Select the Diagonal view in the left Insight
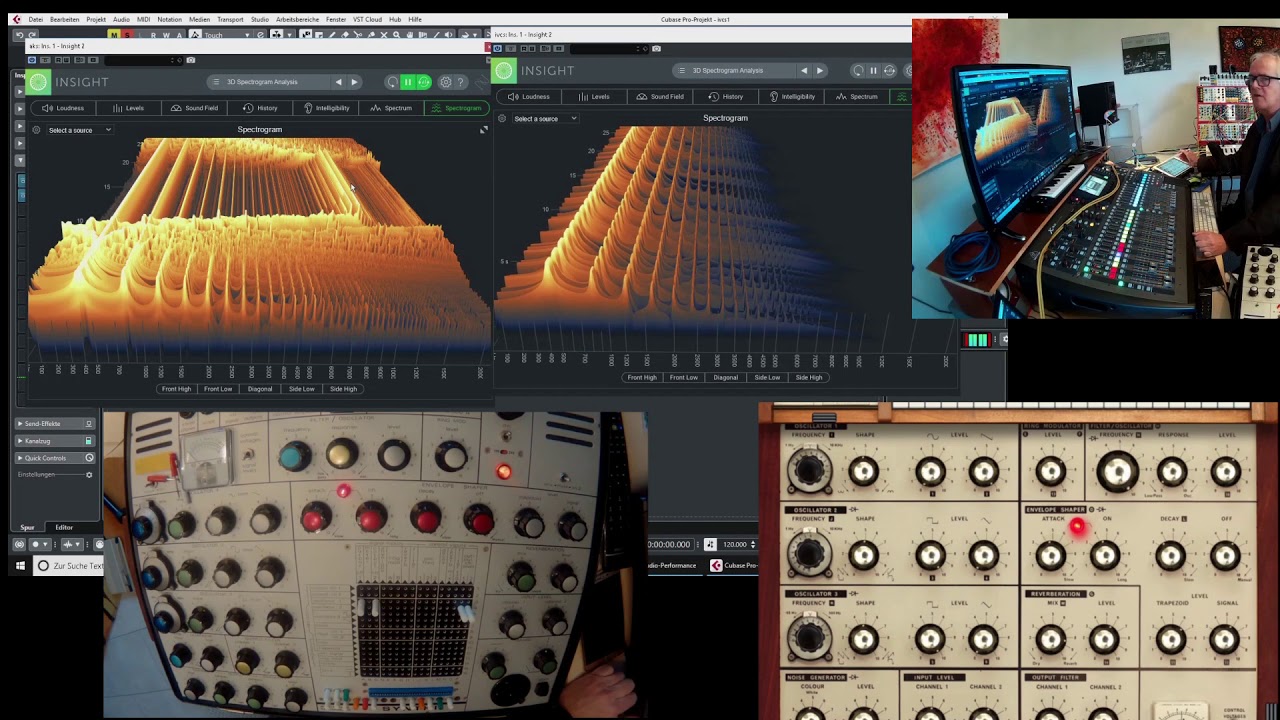Screen dimensions: 1280x720 [259, 389]
